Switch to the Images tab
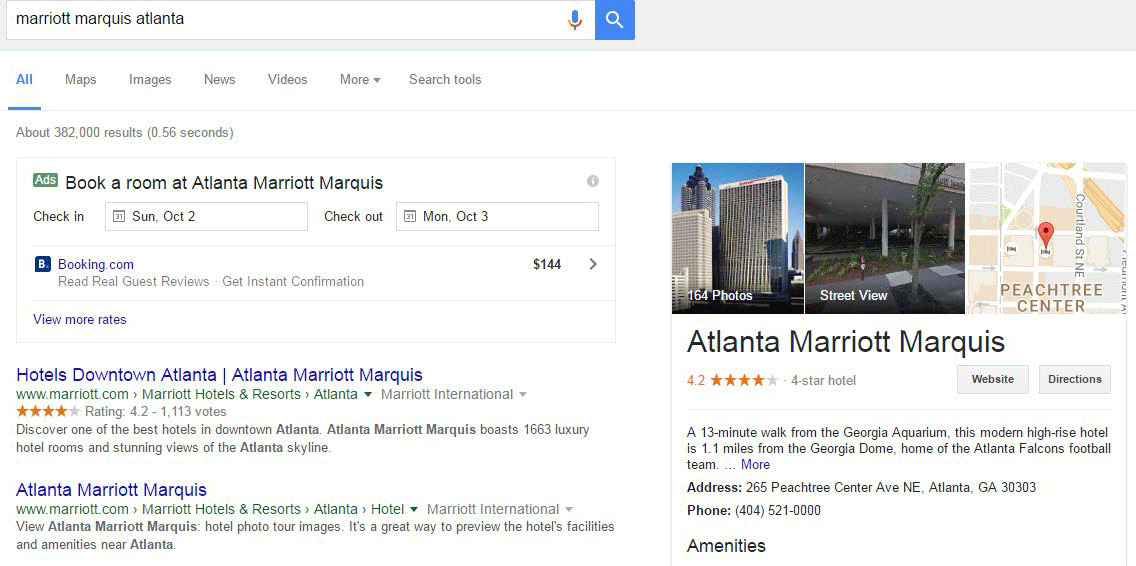The width and height of the screenshot is (1136, 566). click(x=150, y=80)
